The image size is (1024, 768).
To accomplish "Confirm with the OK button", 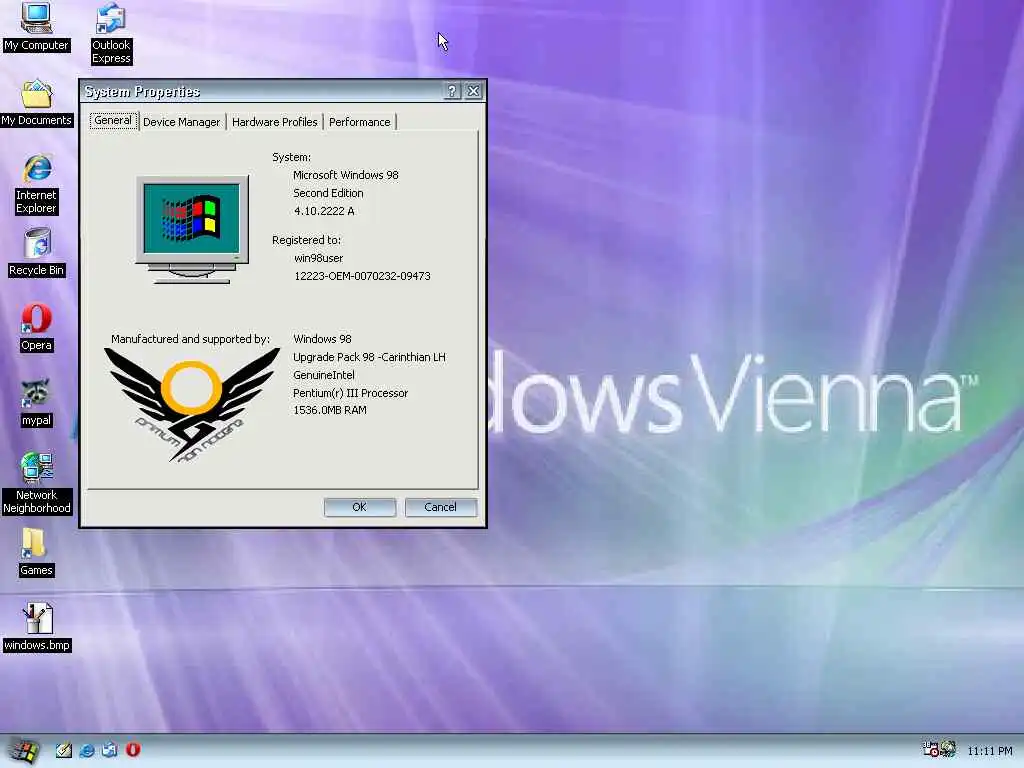I will (x=359, y=507).
